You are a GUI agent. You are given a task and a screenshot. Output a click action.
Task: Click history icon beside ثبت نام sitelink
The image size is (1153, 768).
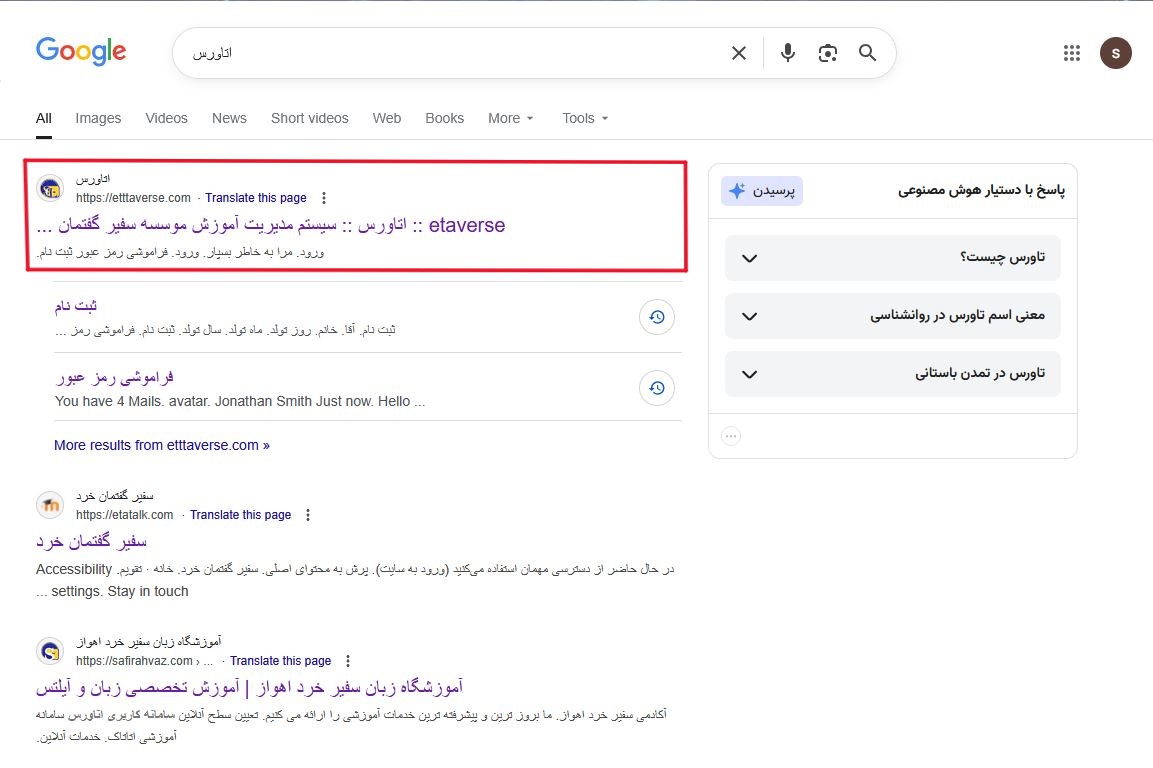click(x=656, y=317)
